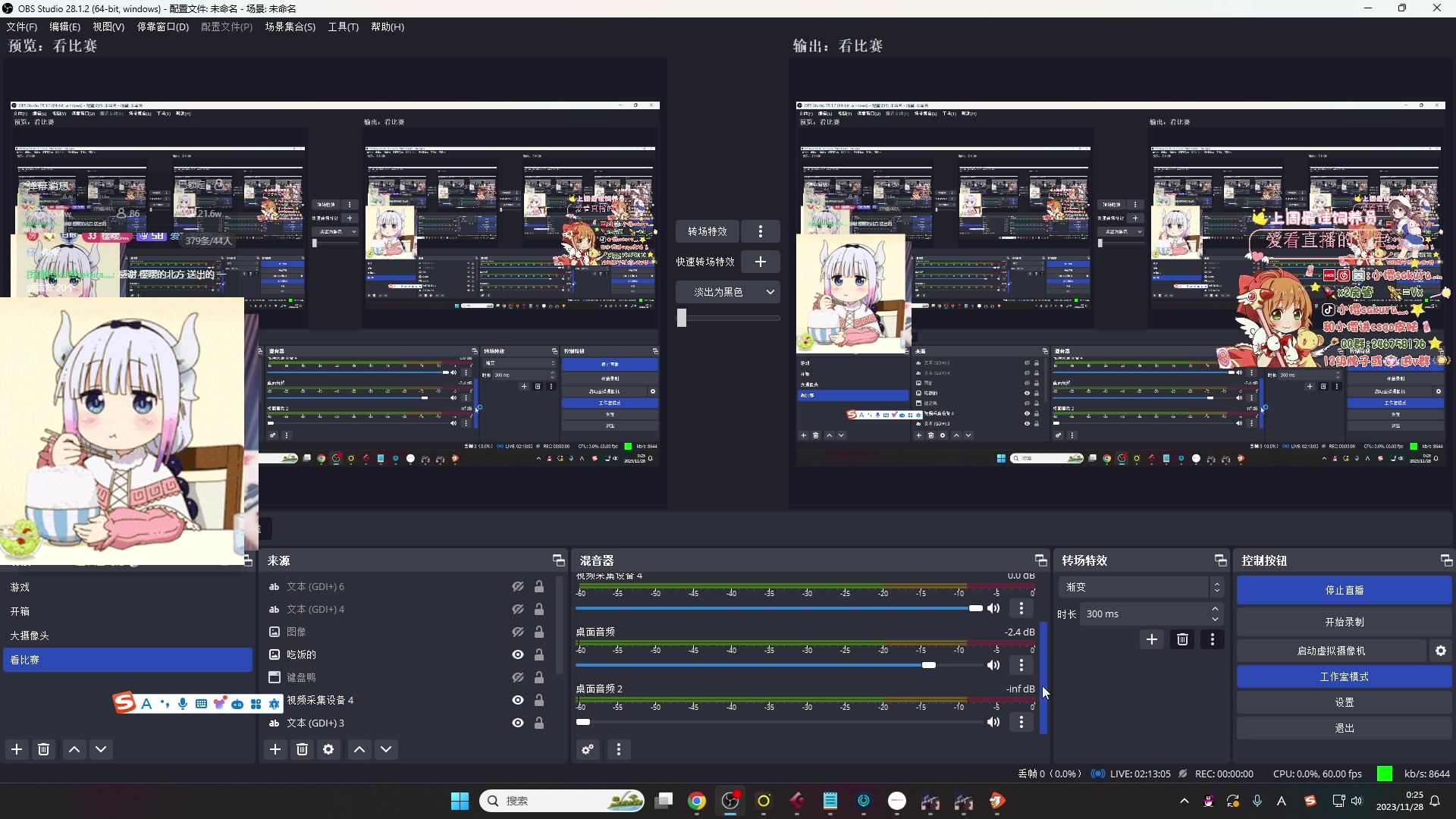
Task: Open the 场景集合(S) menu
Action: click(x=290, y=27)
